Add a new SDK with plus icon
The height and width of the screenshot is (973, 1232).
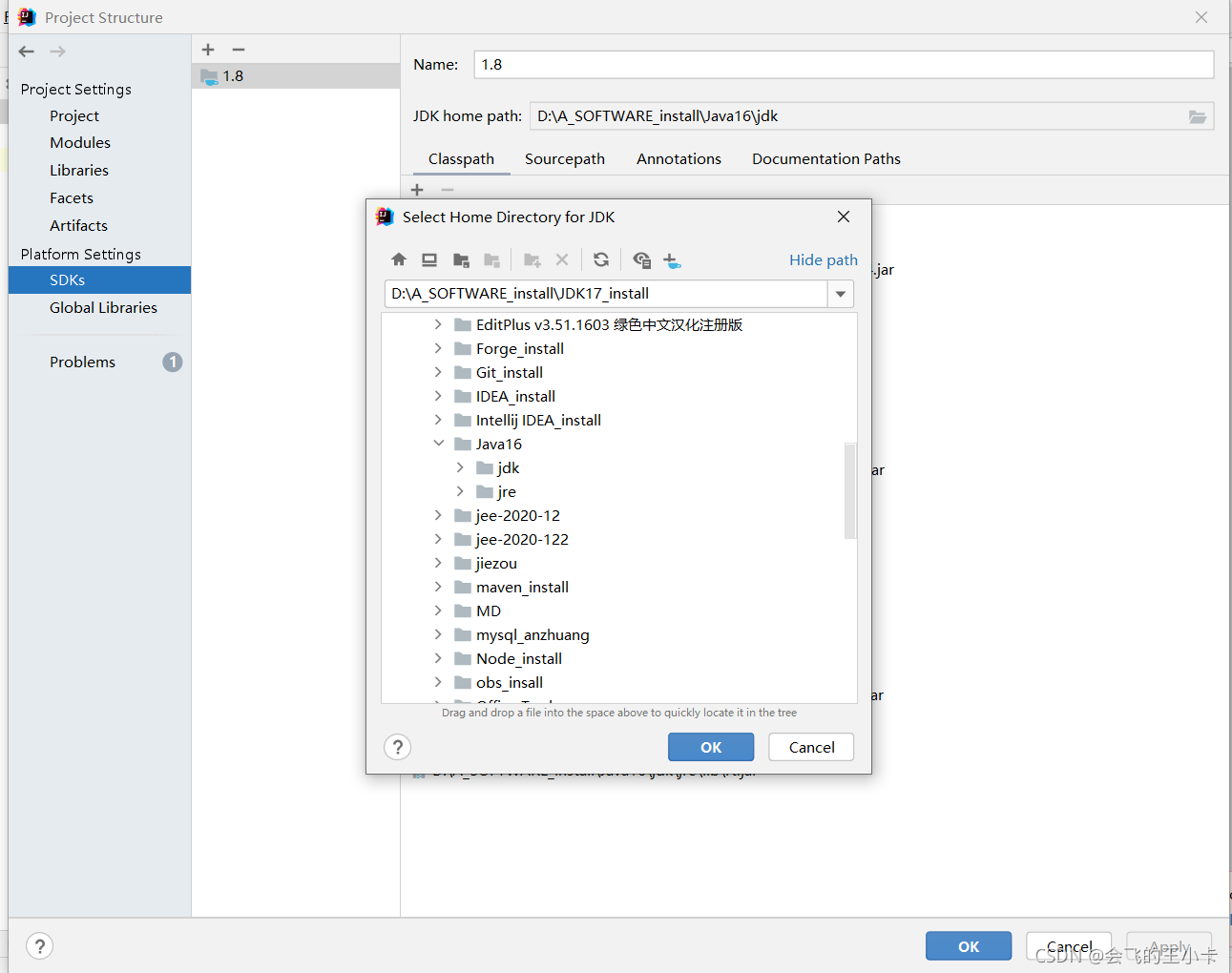(x=208, y=50)
